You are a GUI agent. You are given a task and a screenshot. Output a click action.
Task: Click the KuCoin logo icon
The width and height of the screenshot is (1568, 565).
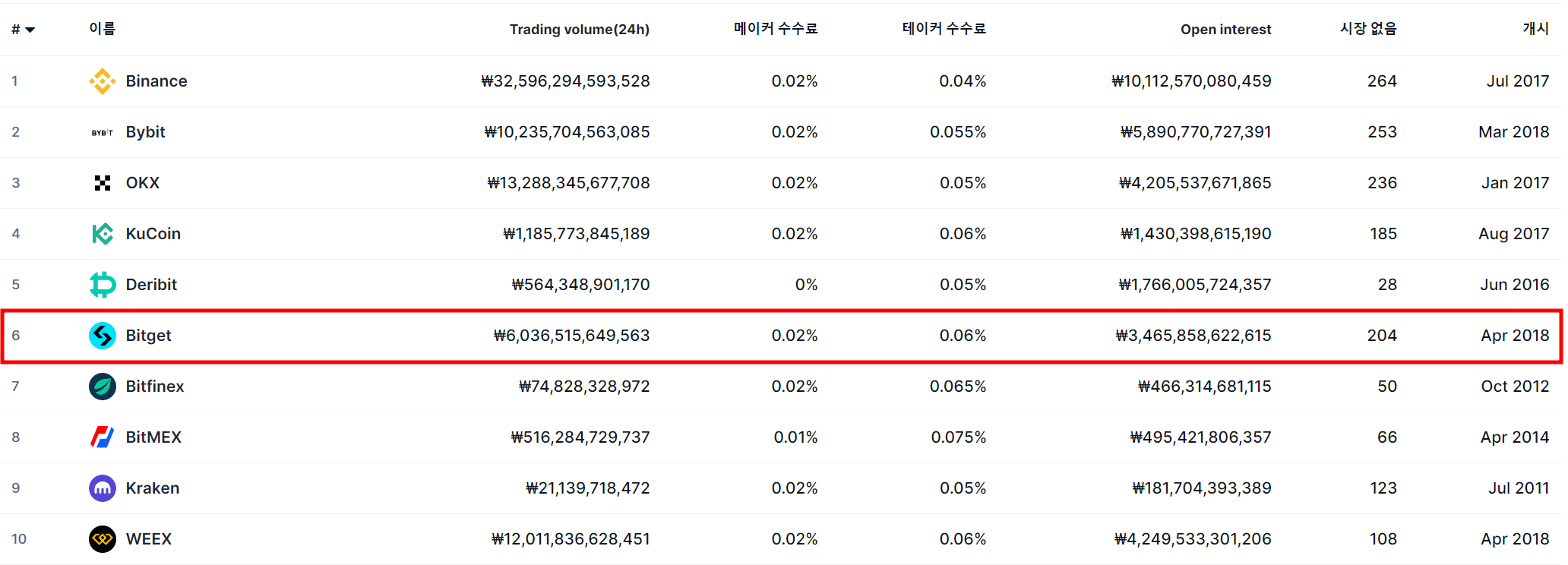103,234
